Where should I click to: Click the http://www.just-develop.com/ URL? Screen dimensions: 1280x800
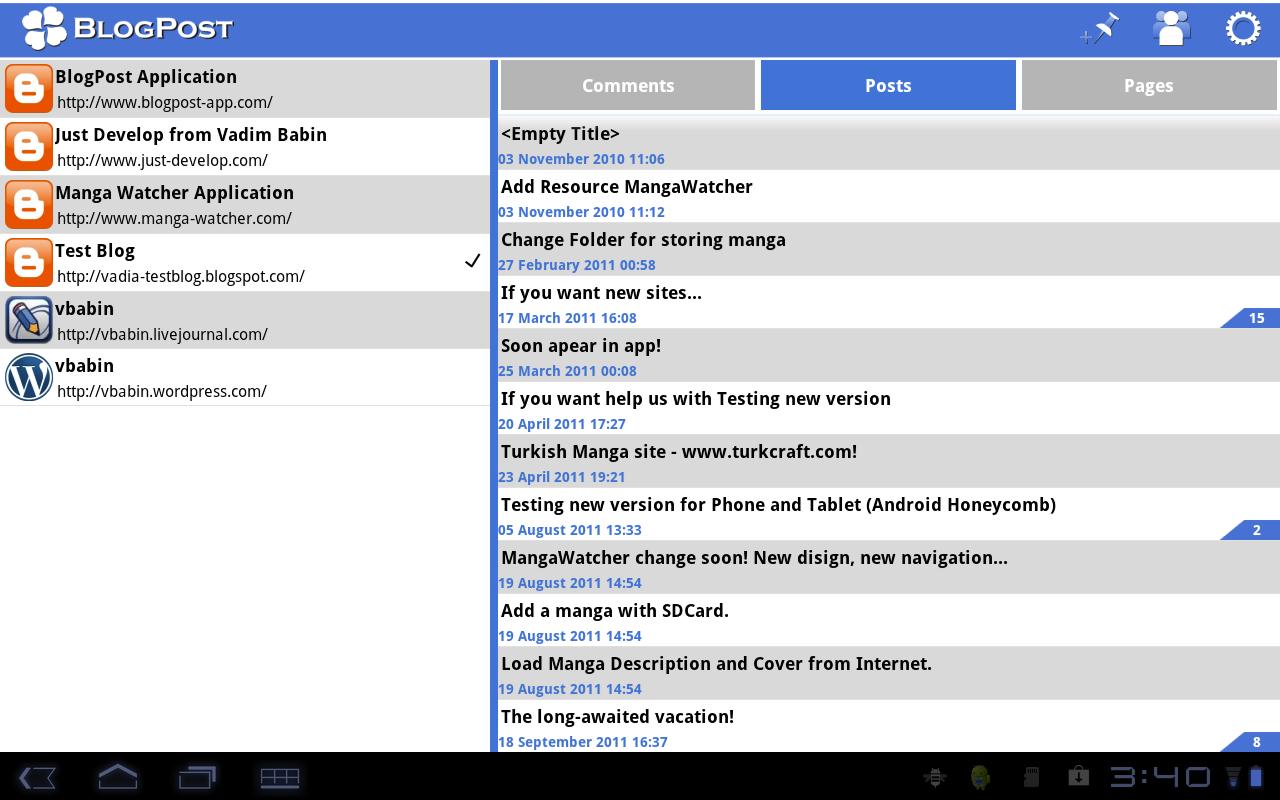pos(162,160)
